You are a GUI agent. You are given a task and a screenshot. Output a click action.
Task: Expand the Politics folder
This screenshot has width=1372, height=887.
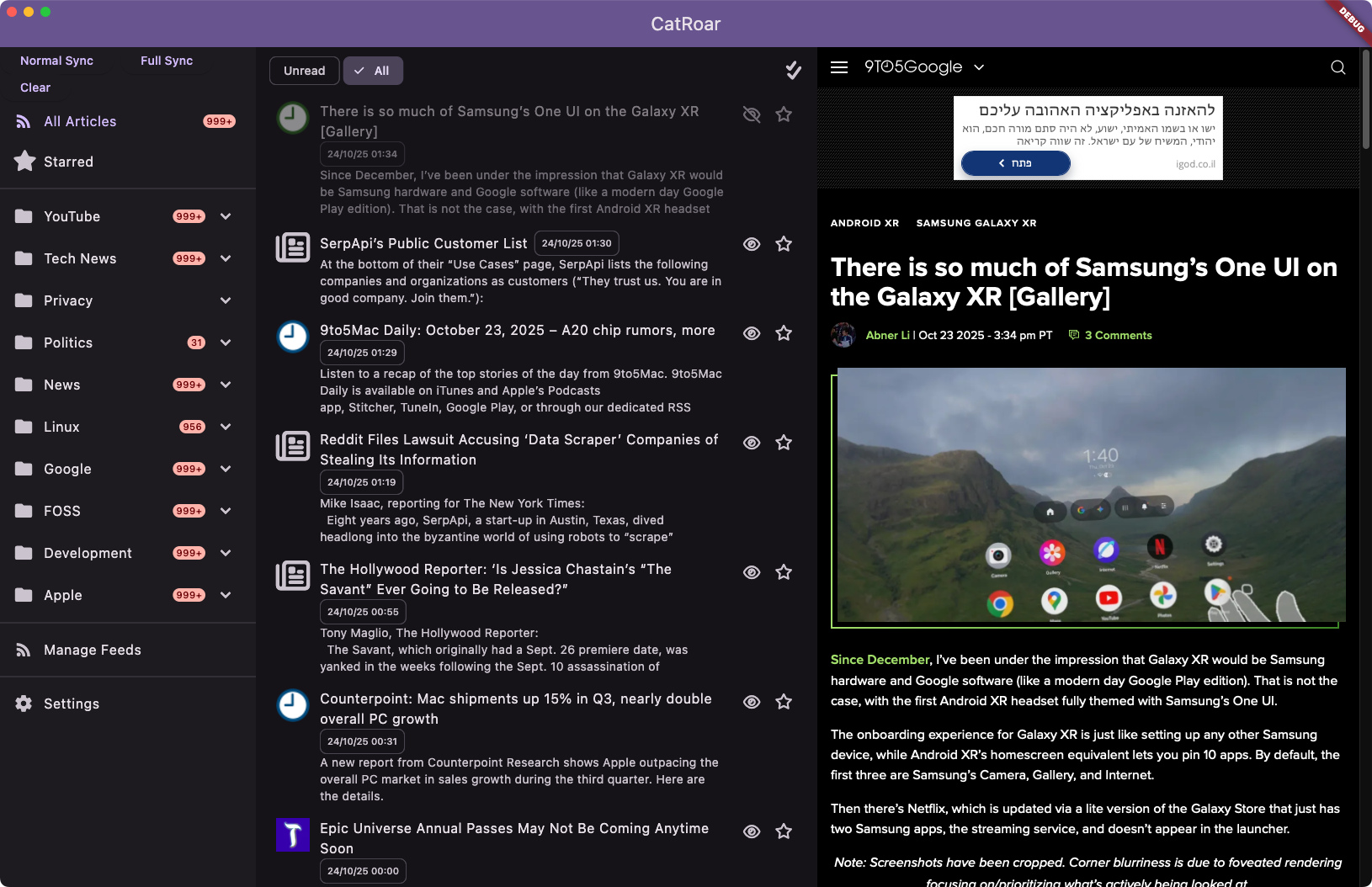coord(226,343)
